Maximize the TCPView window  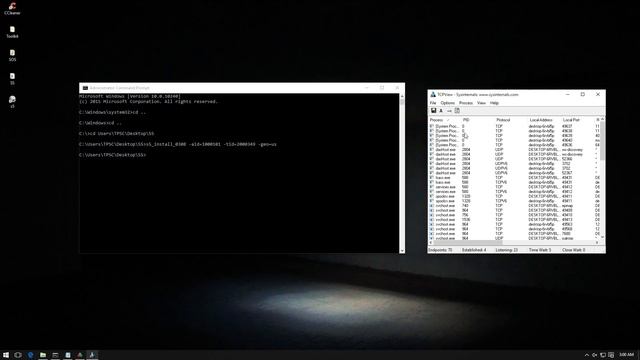tap(582, 94)
